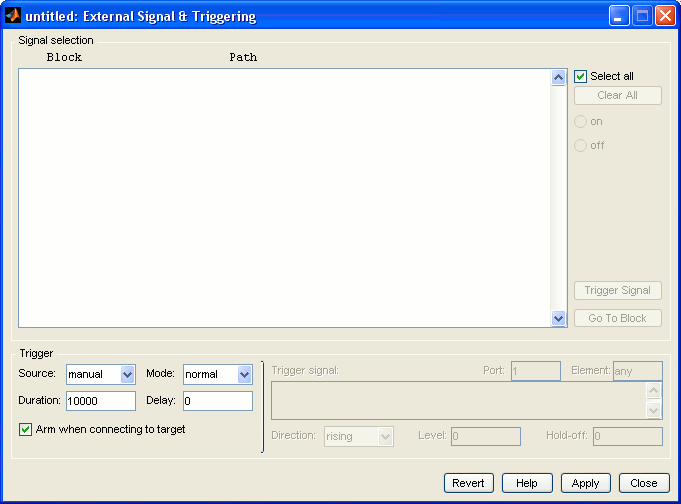This screenshot has height=504, width=681.
Task: Maximize the External Signal window
Action: click(x=642, y=16)
